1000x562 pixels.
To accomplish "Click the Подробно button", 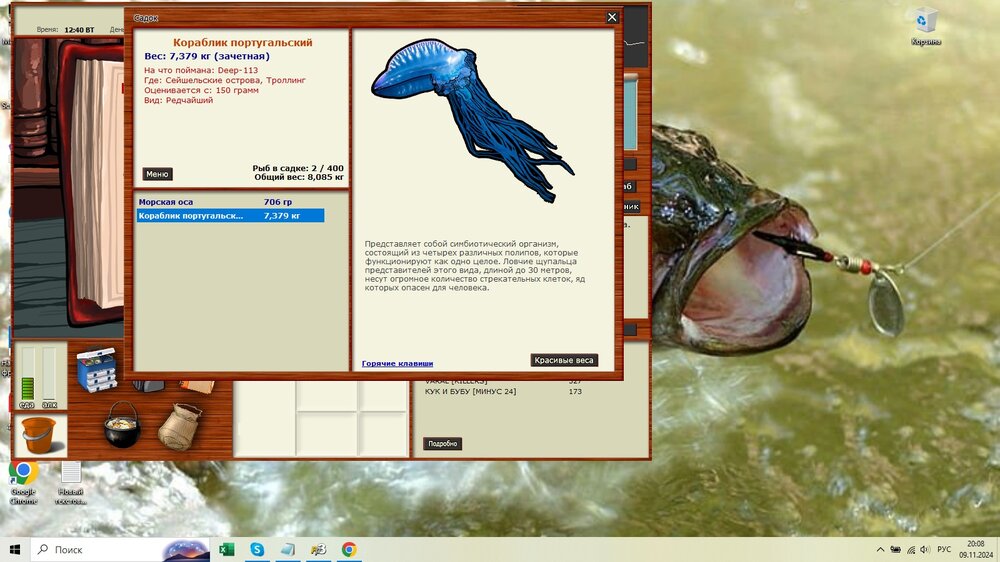I will pyautogui.click(x=442, y=444).
